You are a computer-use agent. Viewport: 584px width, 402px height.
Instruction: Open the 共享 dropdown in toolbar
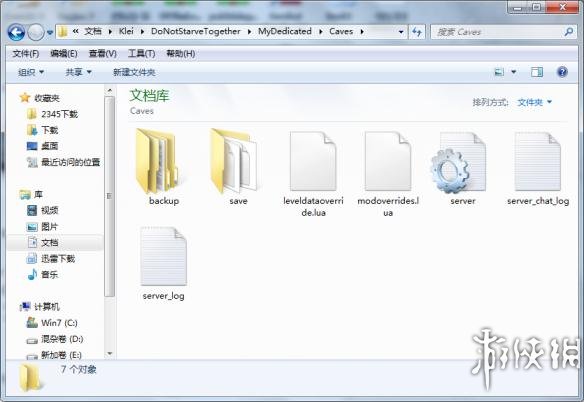[78, 72]
